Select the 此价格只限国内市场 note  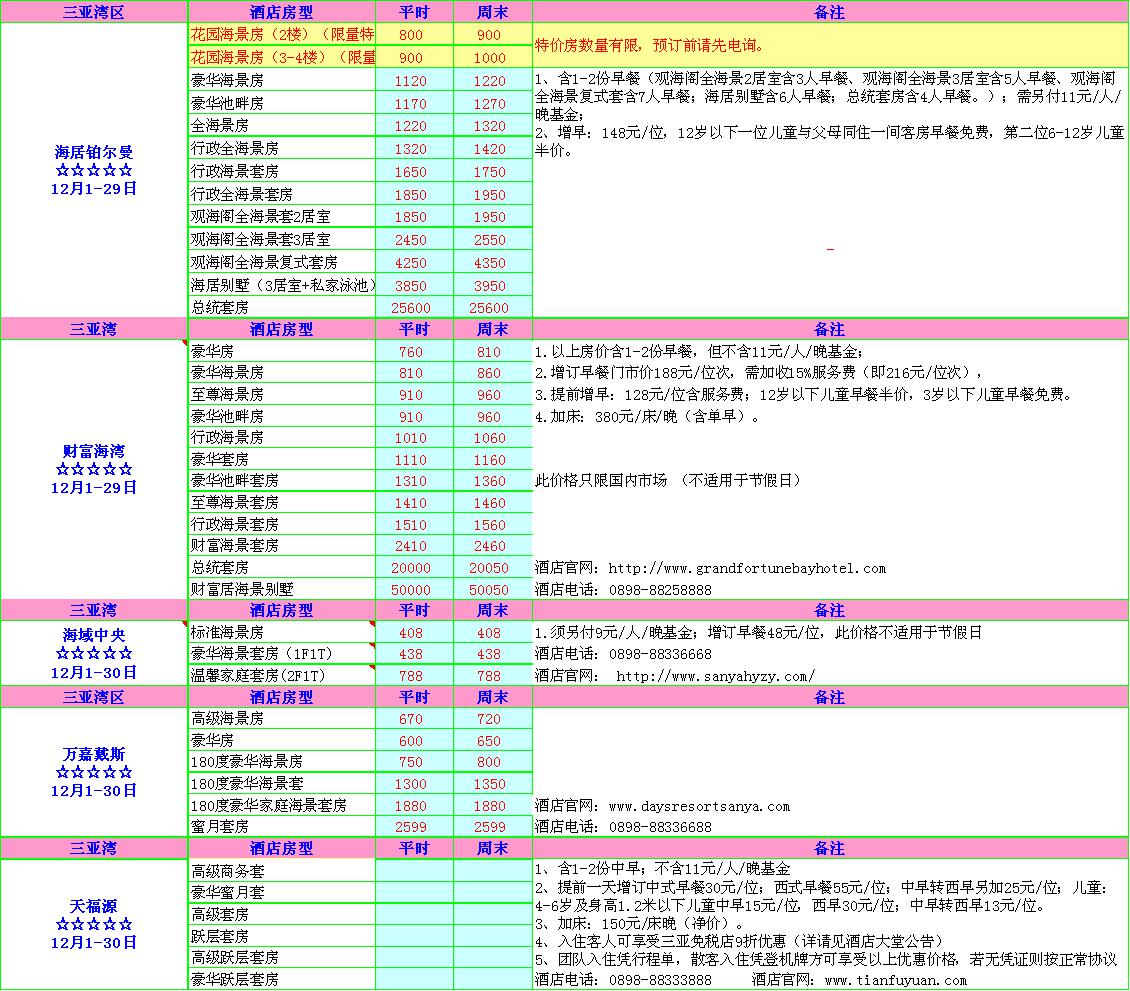click(x=669, y=481)
